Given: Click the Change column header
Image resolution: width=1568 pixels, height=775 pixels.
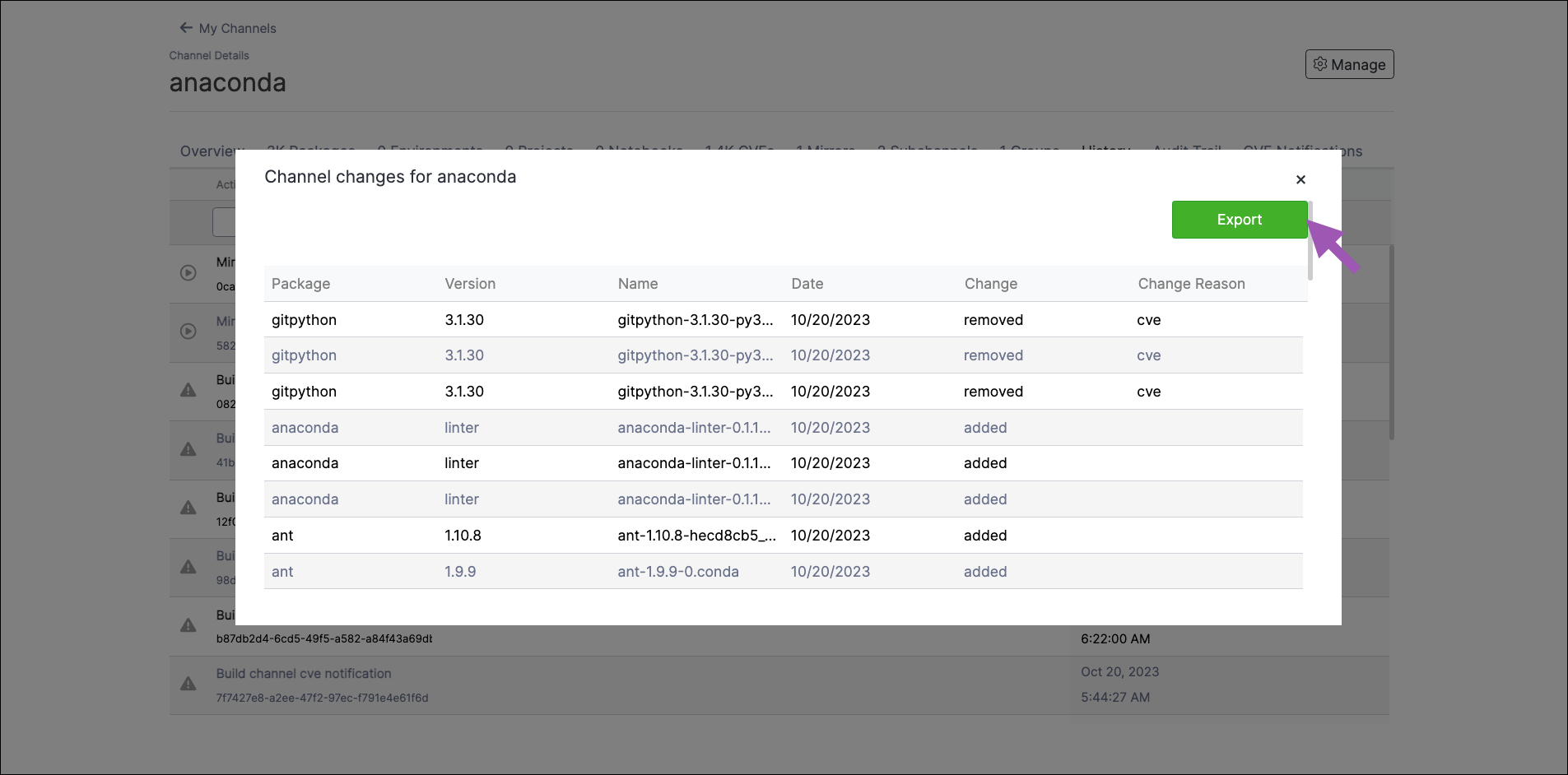Looking at the screenshot, I should 991,284.
